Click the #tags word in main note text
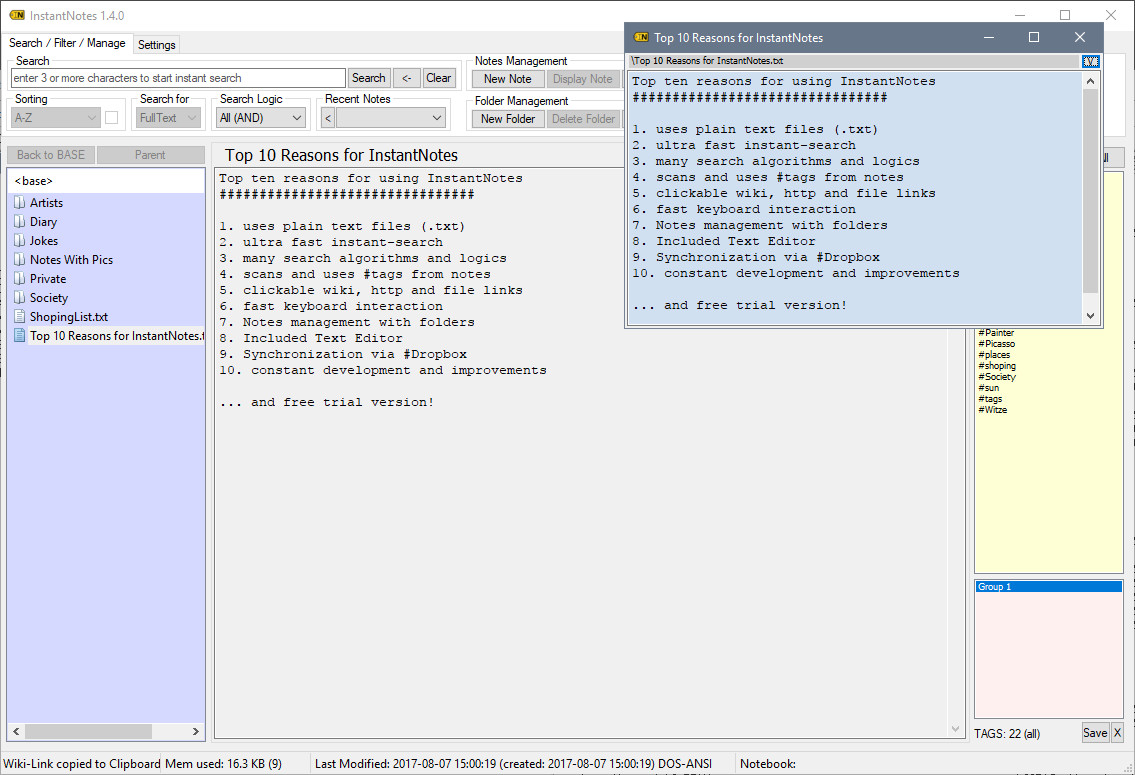 click(x=383, y=274)
